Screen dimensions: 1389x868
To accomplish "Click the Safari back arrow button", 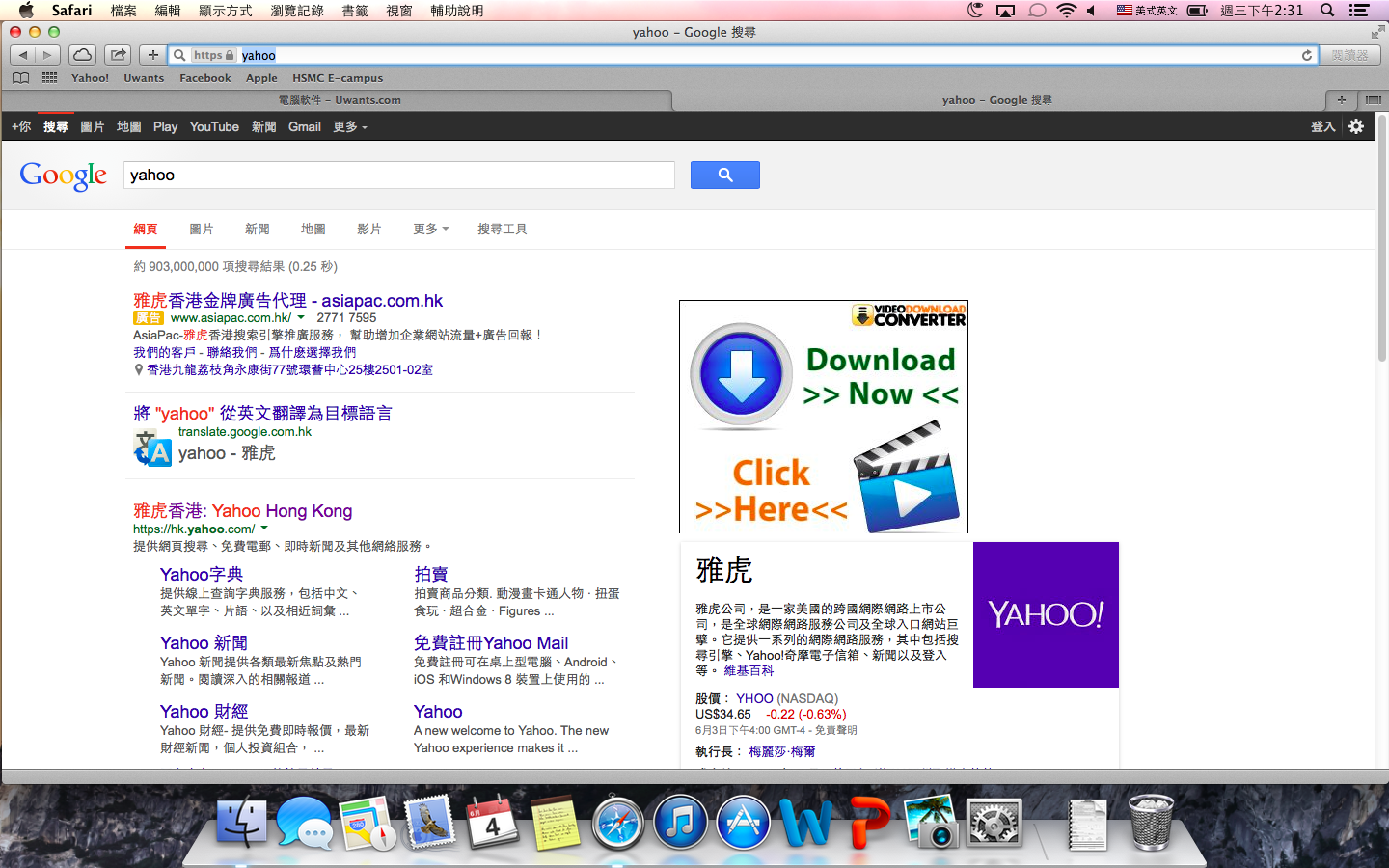I will click(x=23, y=55).
